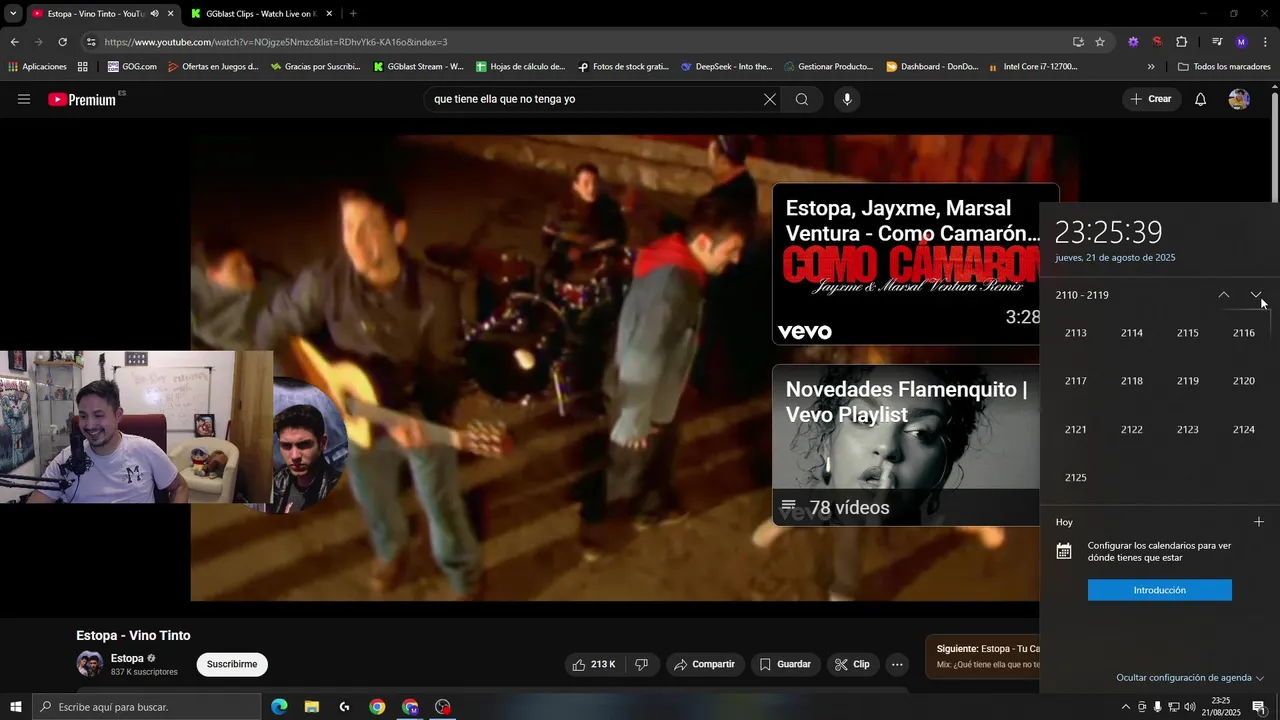Open File Explorer from the taskbar
1280x720 pixels.
point(311,707)
